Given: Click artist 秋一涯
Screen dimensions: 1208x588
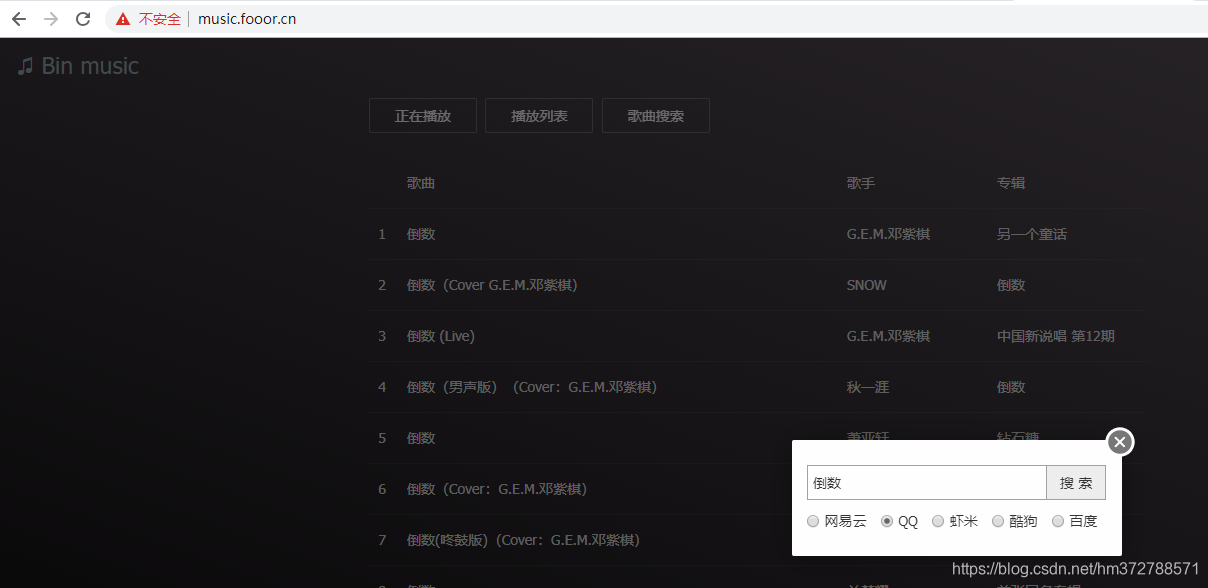Looking at the screenshot, I should 868,387.
